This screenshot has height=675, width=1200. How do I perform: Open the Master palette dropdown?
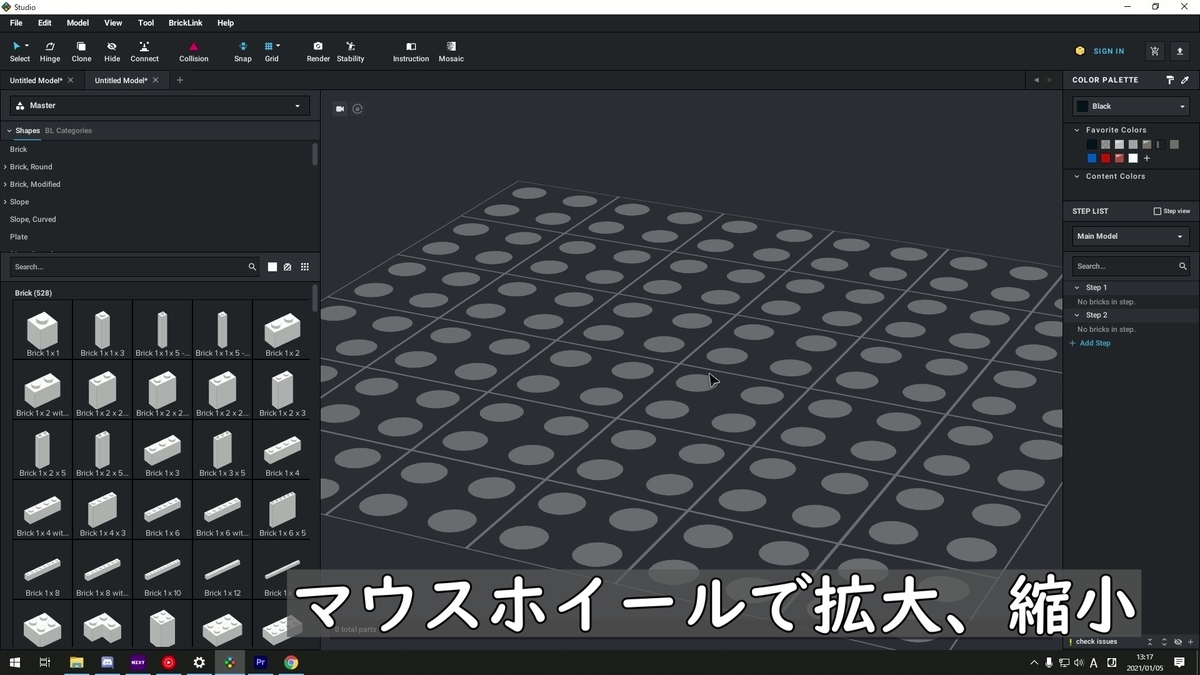tap(160, 105)
